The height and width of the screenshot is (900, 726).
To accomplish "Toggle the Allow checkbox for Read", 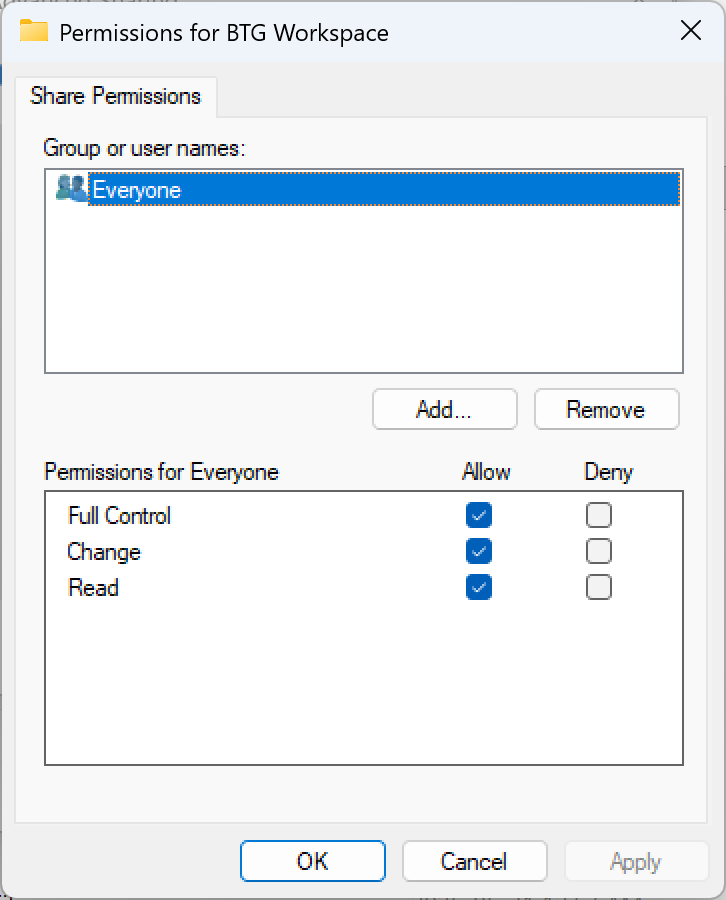I will (x=479, y=587).
